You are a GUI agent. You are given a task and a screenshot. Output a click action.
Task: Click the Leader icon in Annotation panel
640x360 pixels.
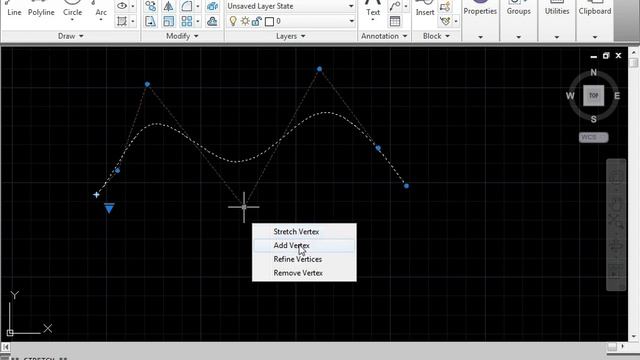pyautogui.click(x=394, y=6)
